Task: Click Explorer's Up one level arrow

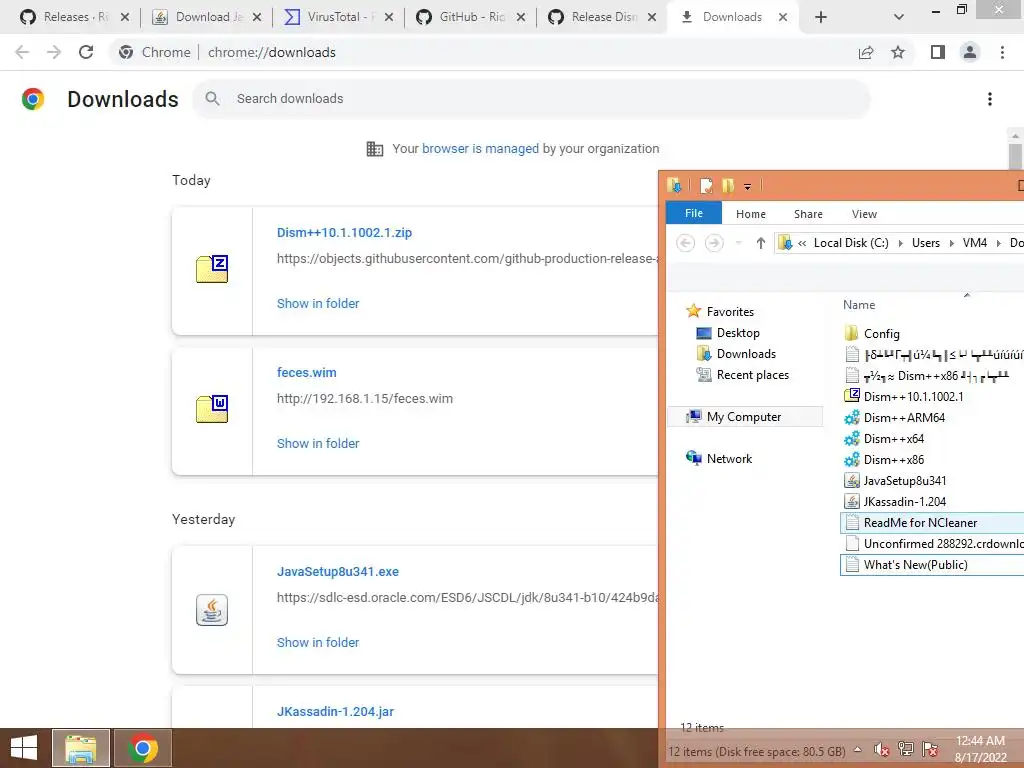Action: [x=760, y=243]
